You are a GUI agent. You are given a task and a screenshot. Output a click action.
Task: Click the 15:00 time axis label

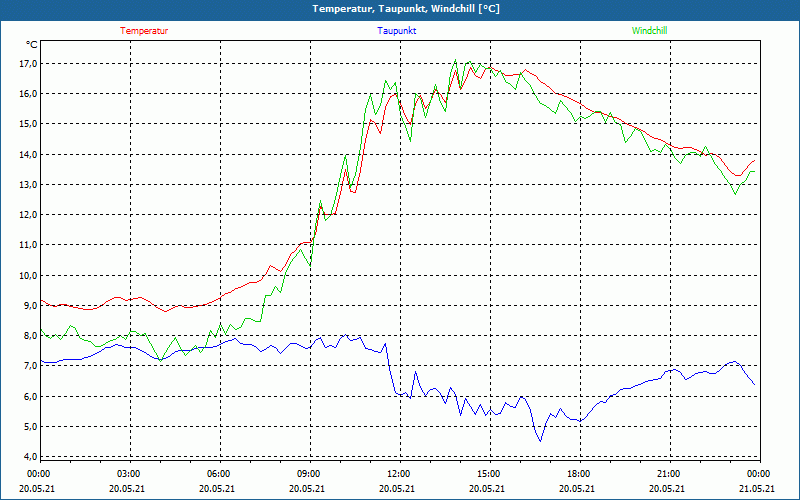[490, 474]
